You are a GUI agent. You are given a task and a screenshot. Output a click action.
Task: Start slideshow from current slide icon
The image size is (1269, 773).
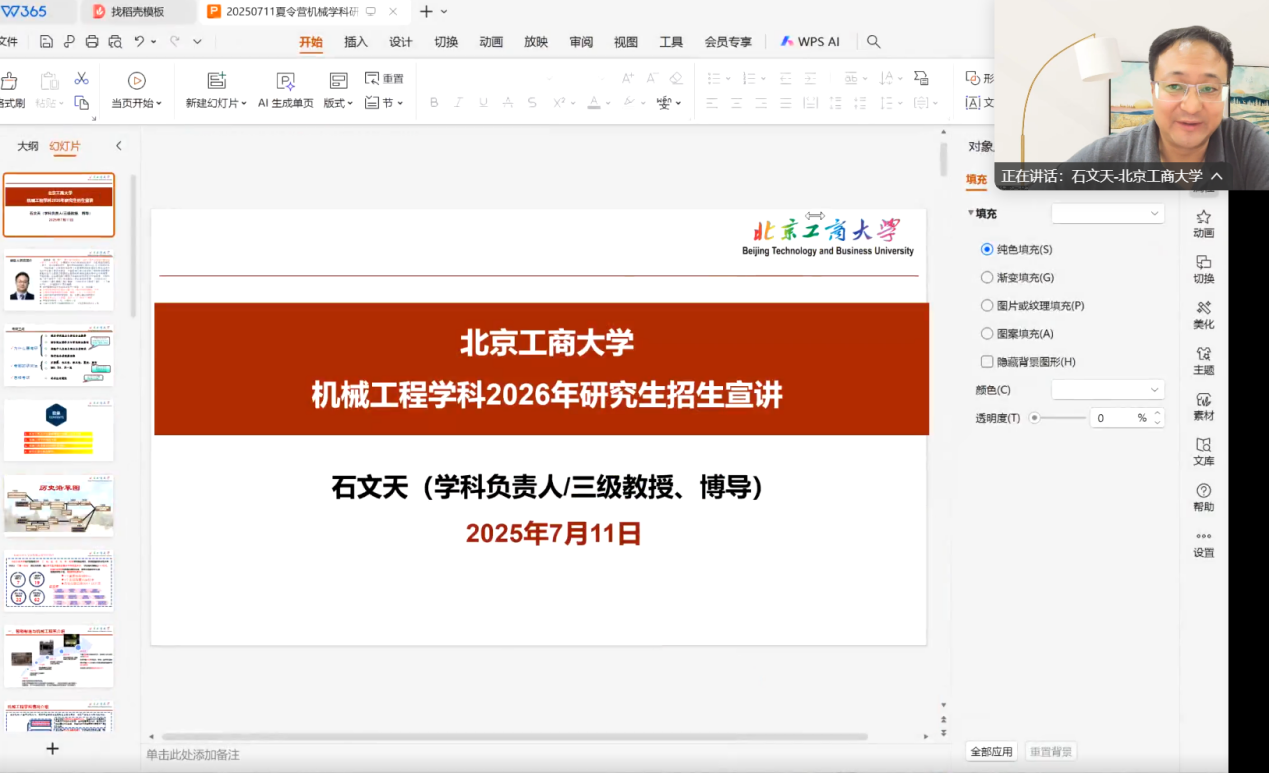coord(137,81)
